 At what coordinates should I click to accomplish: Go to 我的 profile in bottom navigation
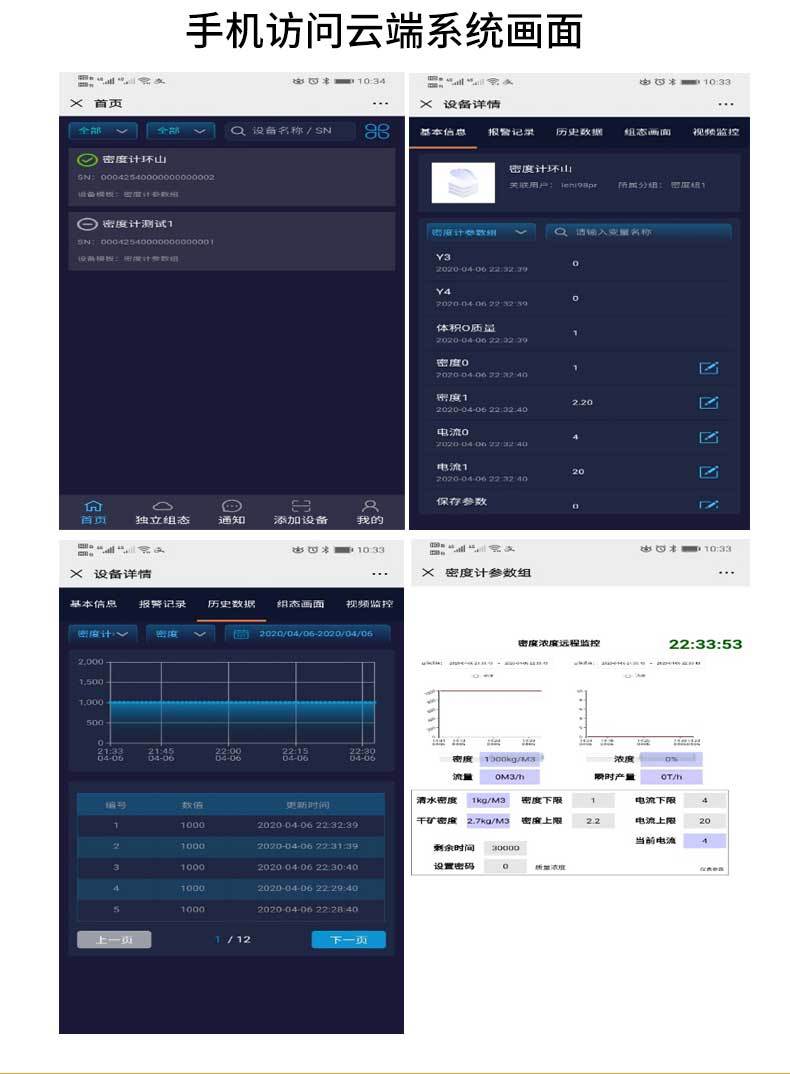[370, 512]
